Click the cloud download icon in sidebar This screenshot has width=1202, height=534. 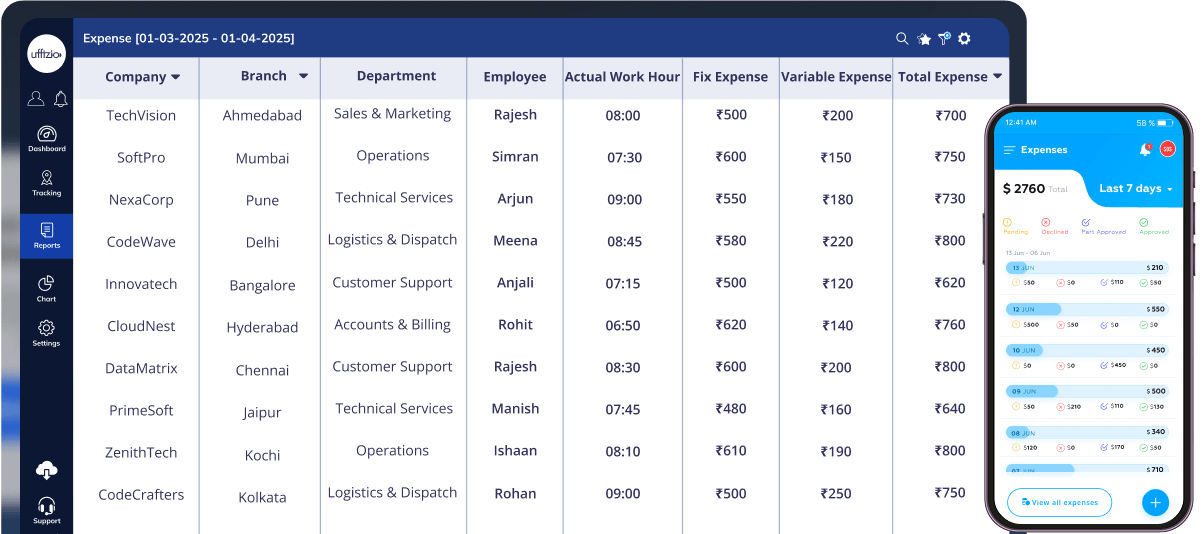[46, 470]
